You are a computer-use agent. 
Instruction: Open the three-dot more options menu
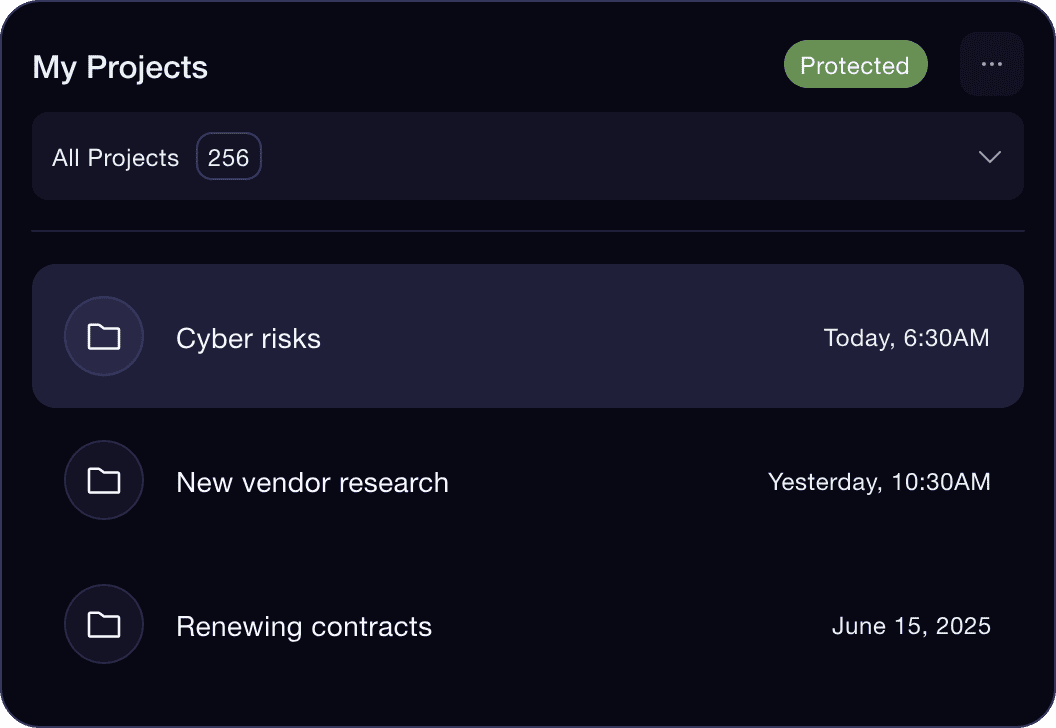click(991, 64)
